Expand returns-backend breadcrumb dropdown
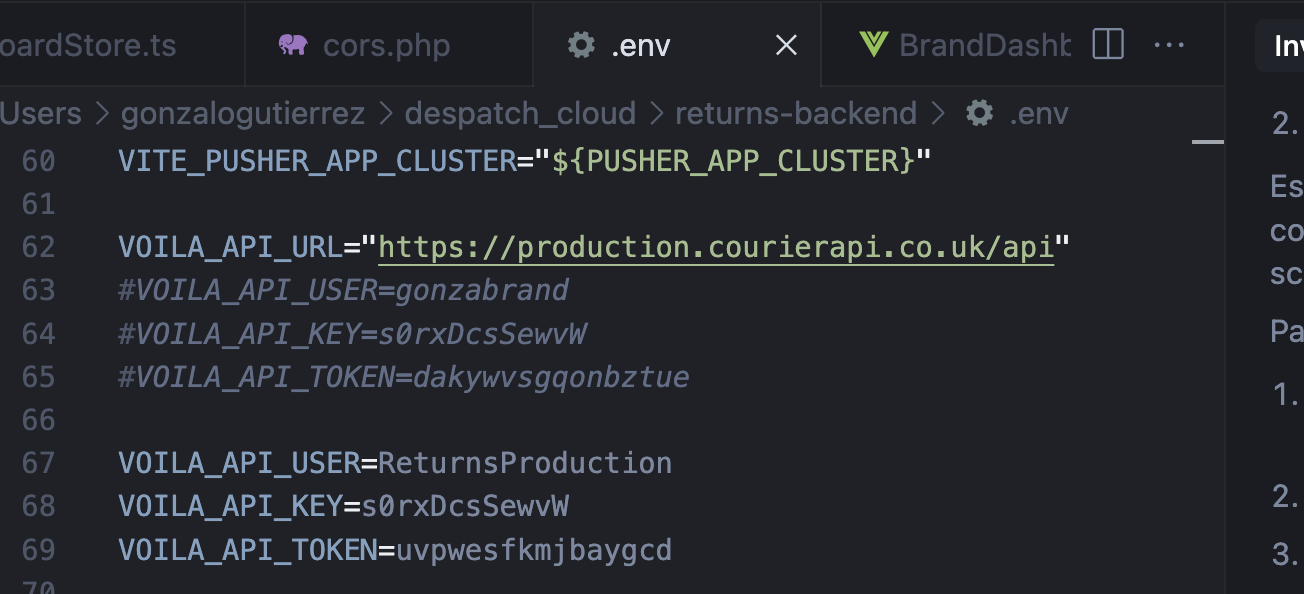Screen dimensions: 1304x594 point(796,113)
